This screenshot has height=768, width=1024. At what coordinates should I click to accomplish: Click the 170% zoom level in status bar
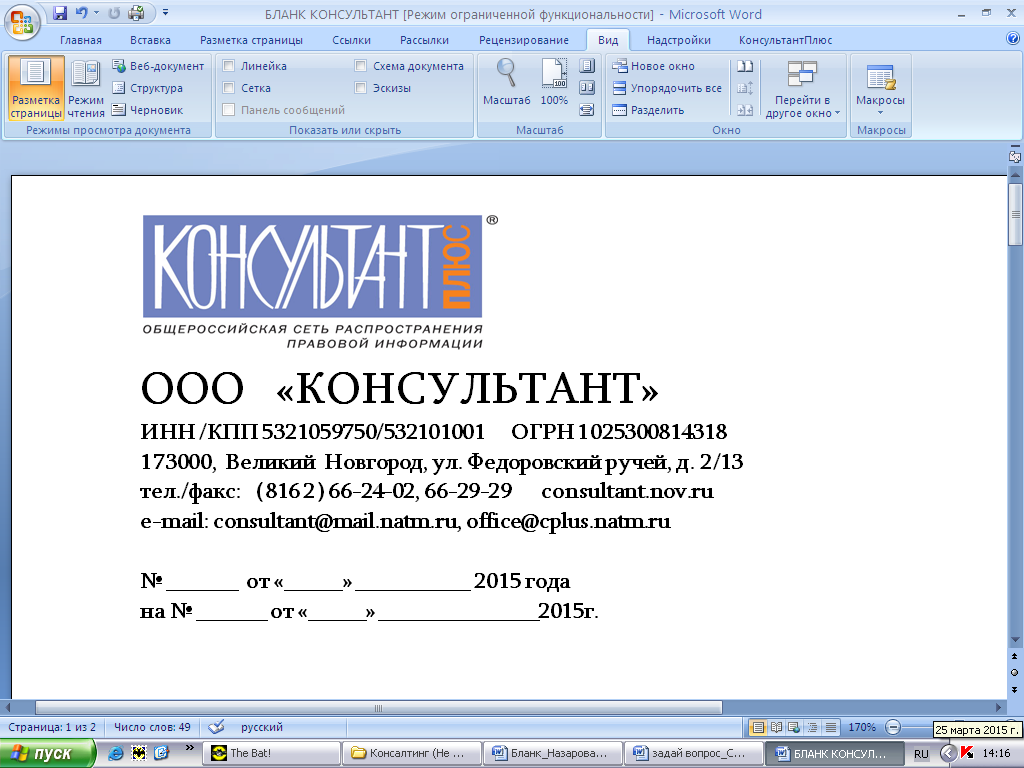(x=862, y=727)
